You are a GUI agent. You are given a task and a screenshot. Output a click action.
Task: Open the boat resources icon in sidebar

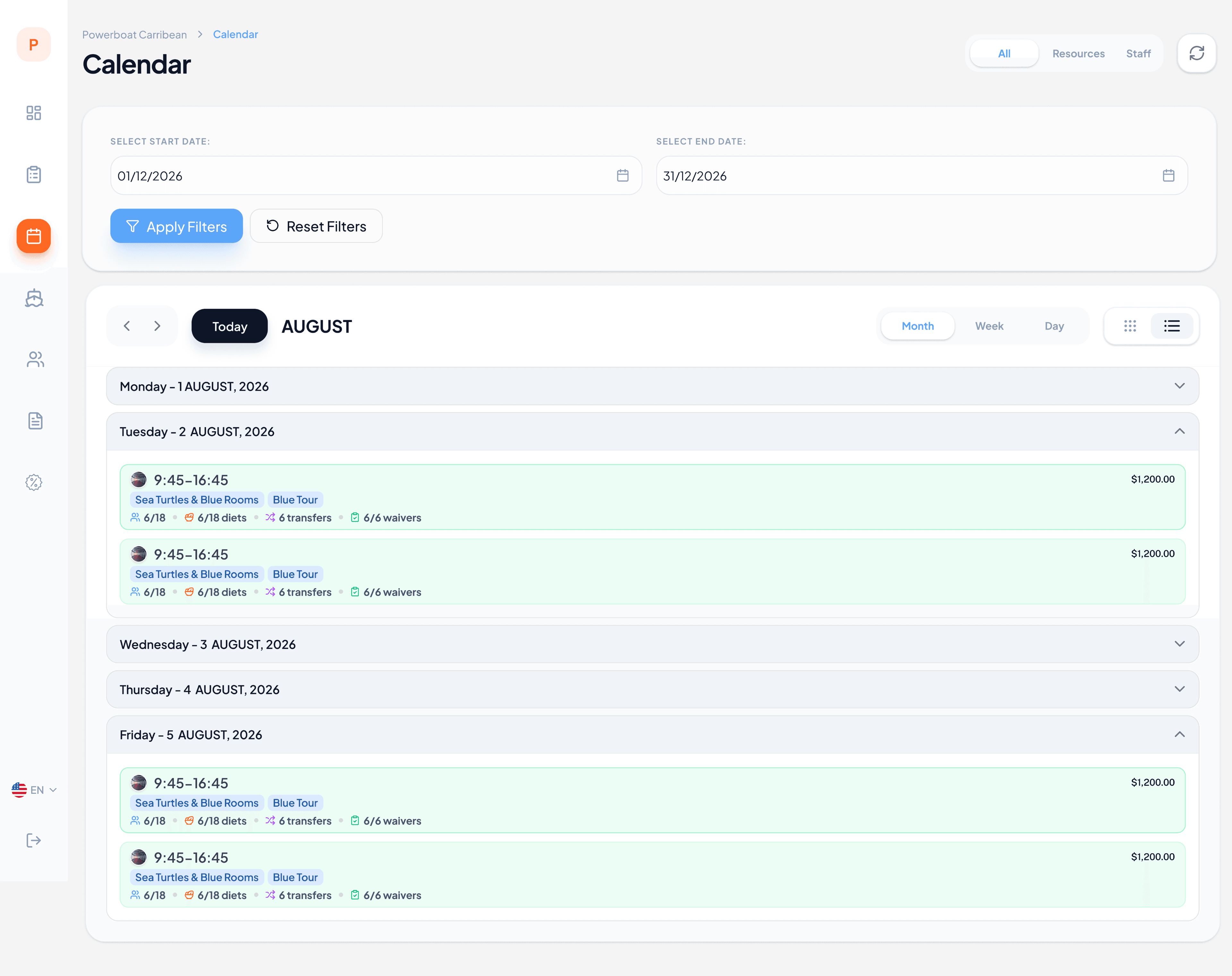(x=34, y=298)
